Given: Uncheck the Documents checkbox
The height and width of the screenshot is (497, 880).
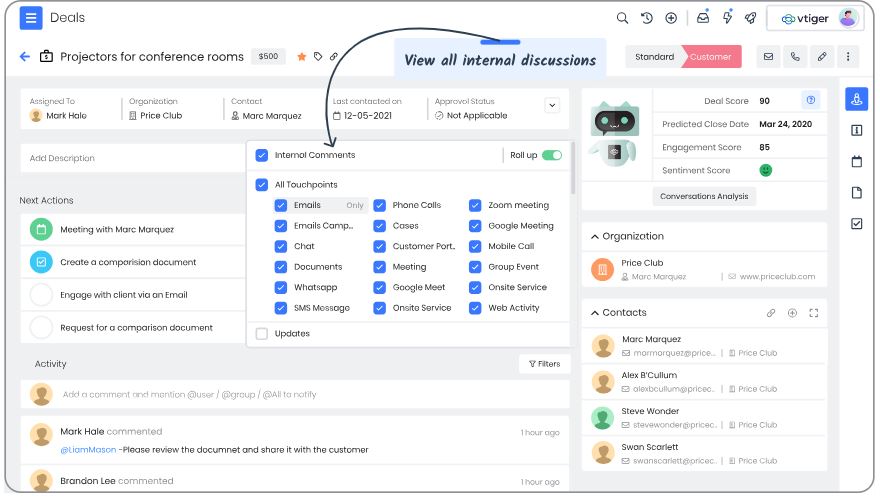Looking at the screenshot, I should pyautogui.click(x=281, y=267).
